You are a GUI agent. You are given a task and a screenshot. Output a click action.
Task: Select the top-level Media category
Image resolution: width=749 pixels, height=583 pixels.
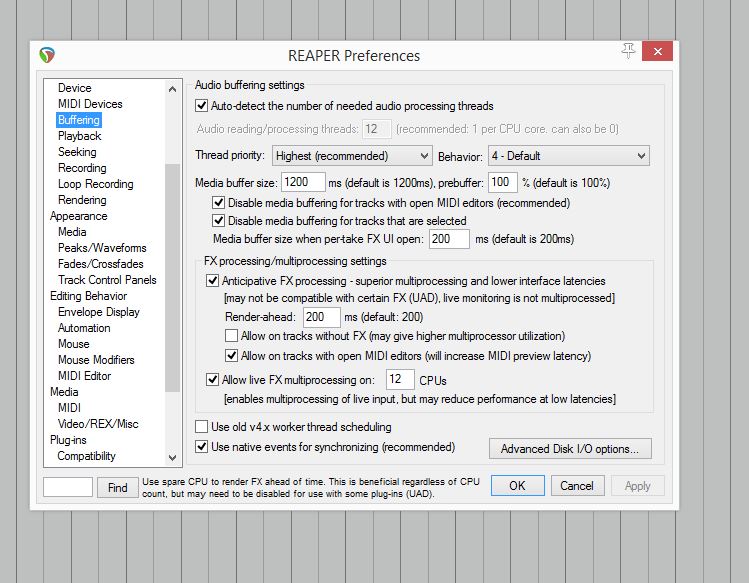(64, 392)
